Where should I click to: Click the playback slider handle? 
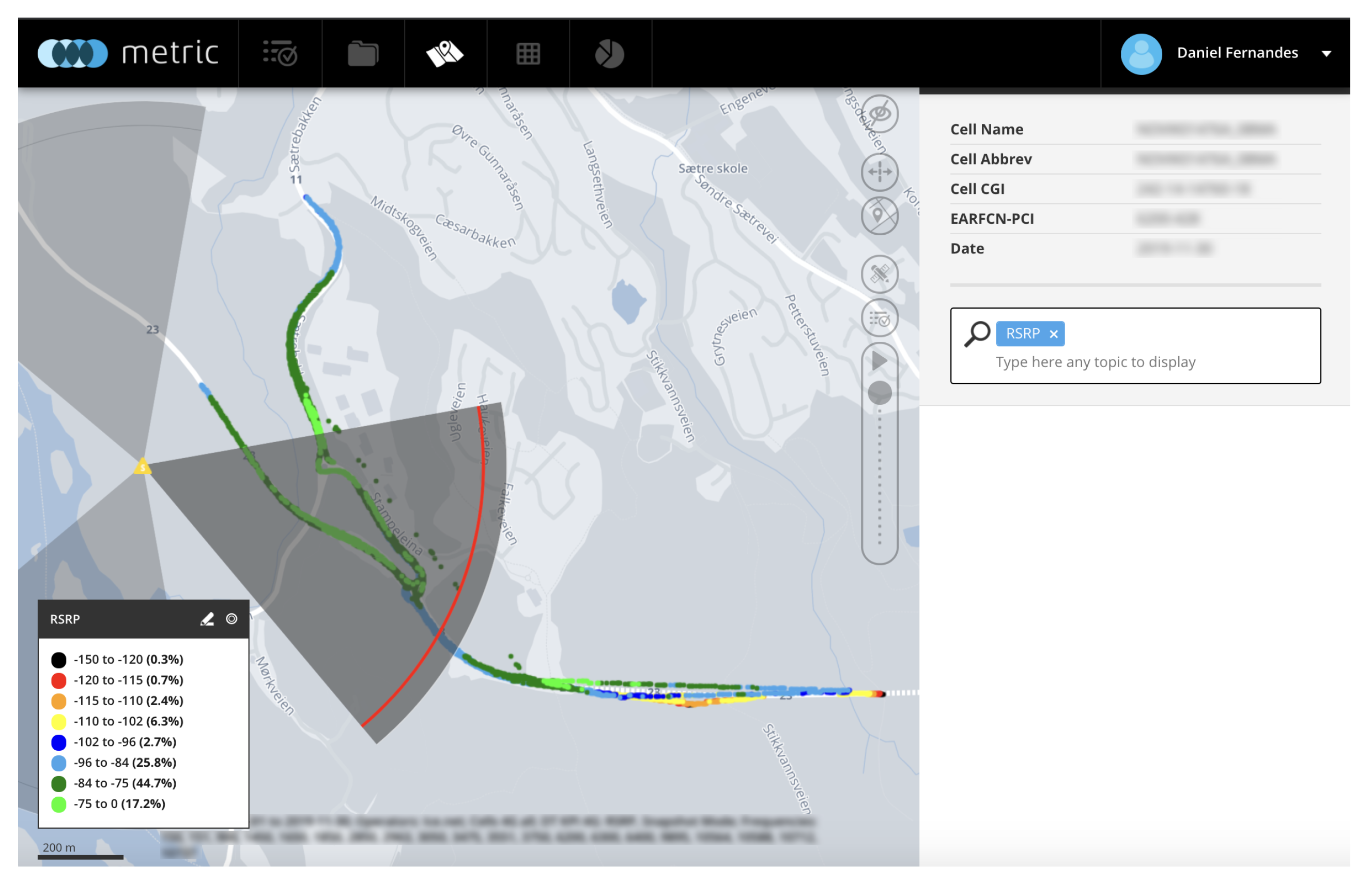point(880,393)
